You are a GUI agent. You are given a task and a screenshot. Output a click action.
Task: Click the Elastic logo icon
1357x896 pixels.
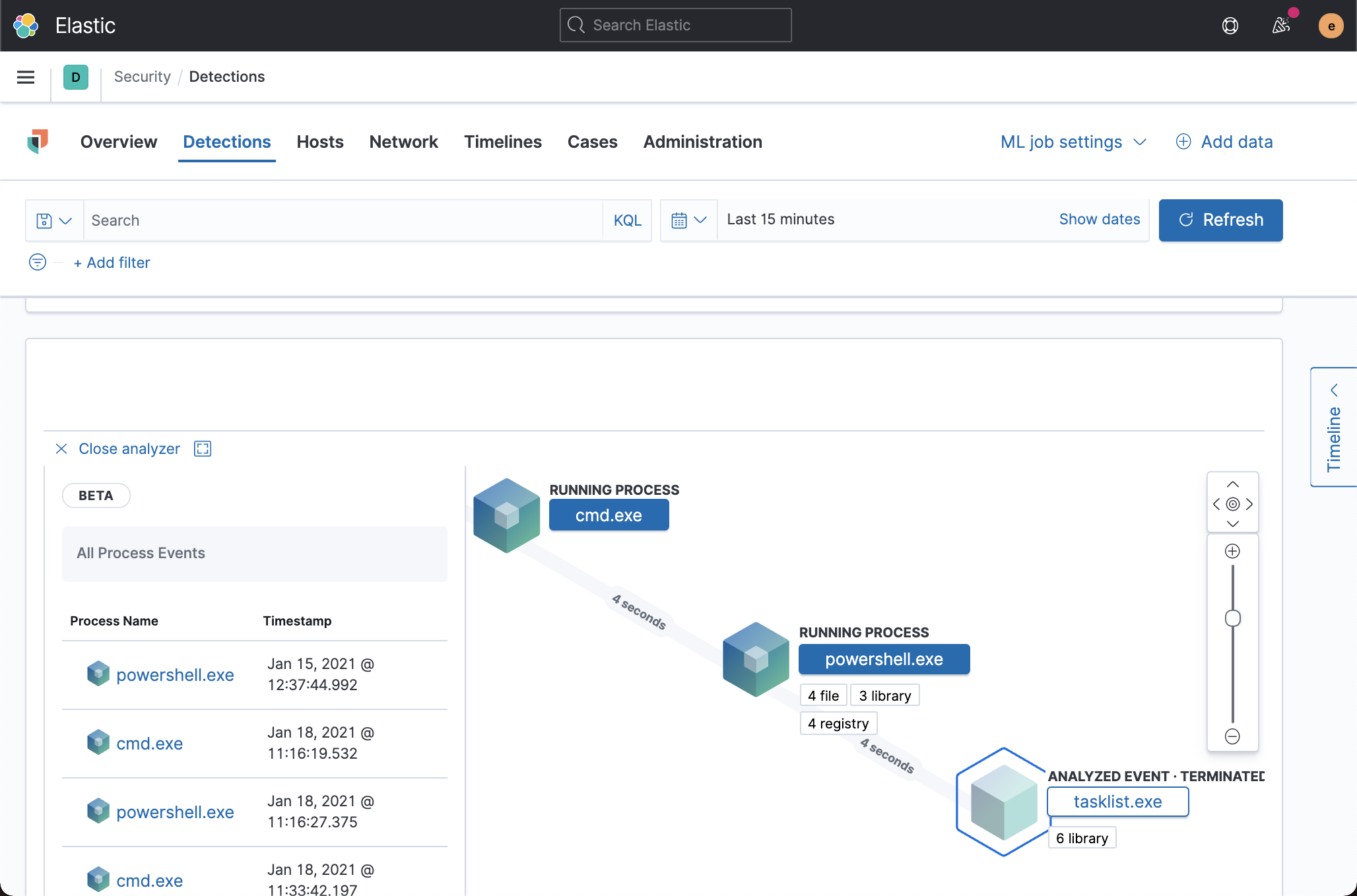pyautogui.click(x=26, y=25)
